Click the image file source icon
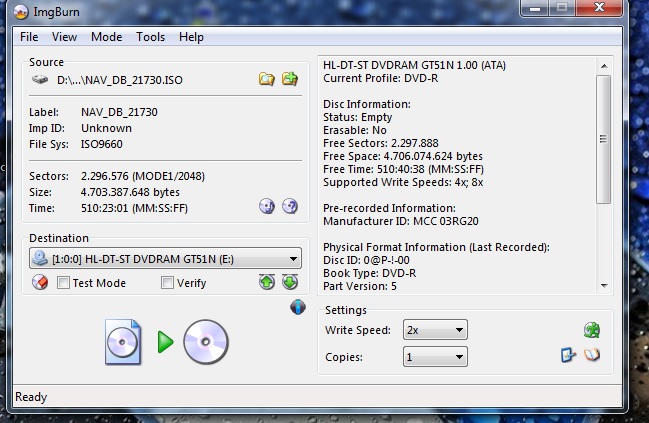The image size is (649, 423). click(123, 342)
